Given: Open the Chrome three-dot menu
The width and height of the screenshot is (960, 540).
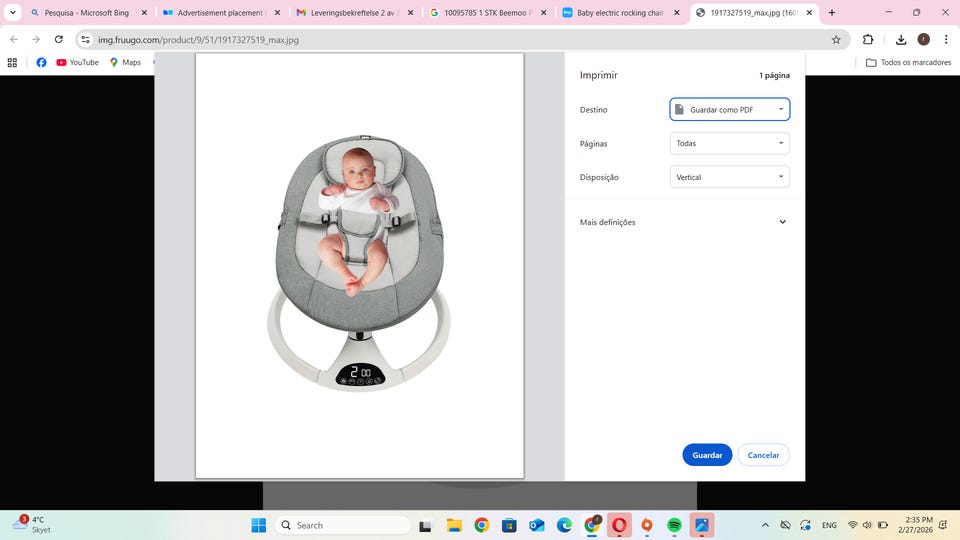Looking at the screenshot, I should point(946,39).
